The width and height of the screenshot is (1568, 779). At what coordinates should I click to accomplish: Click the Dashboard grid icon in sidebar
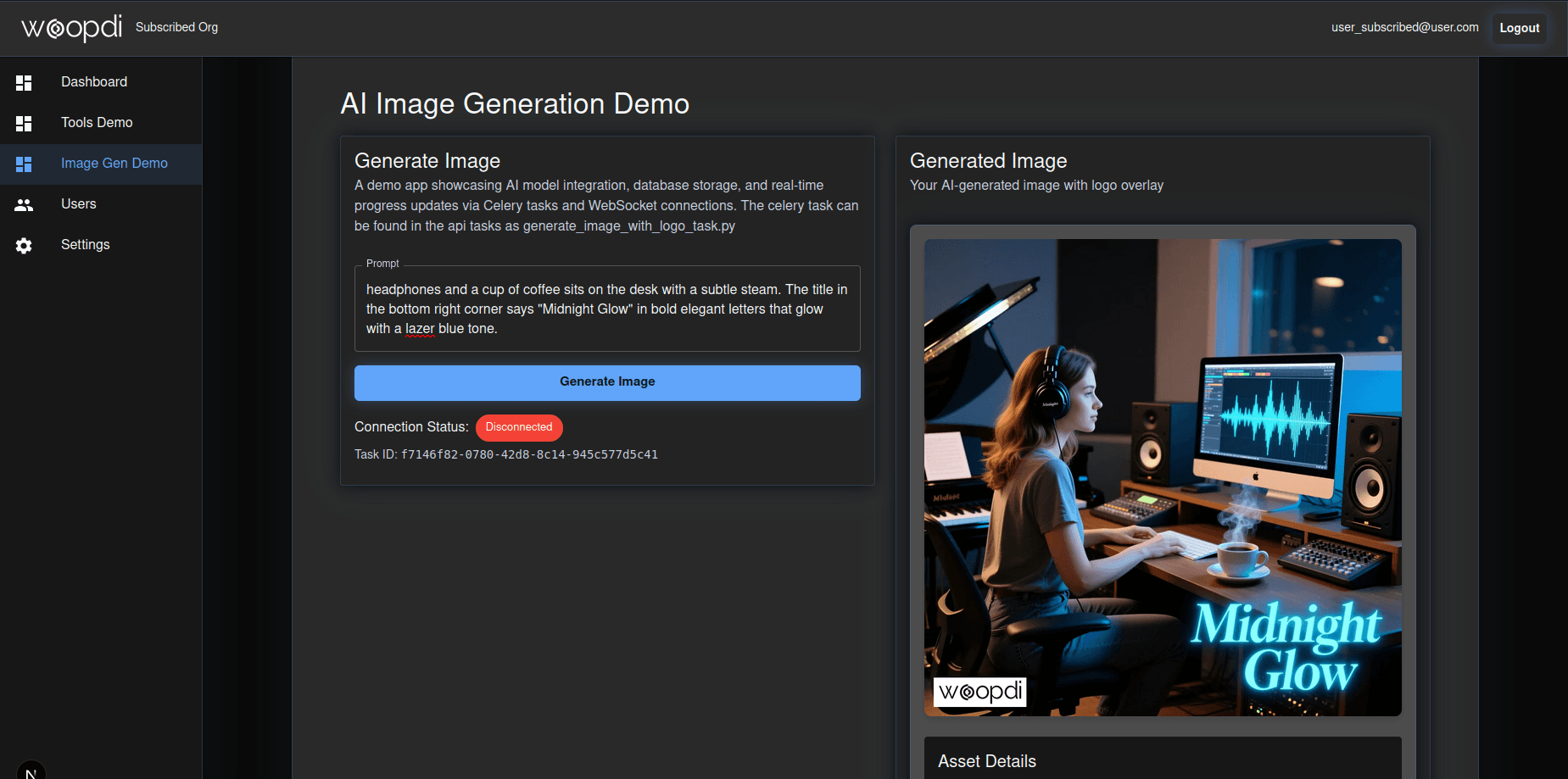point(24,82)
